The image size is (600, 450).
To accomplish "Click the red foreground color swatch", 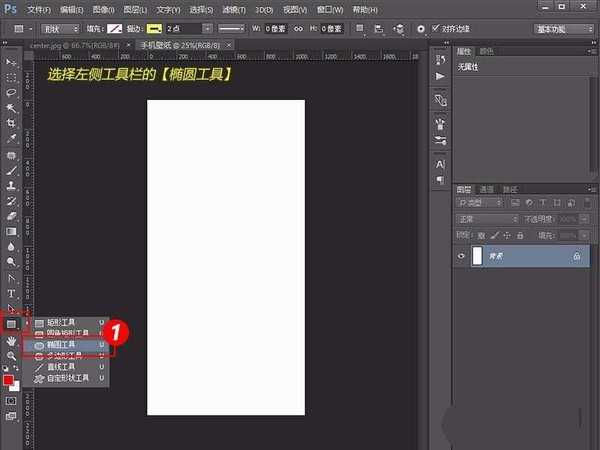I will point(8,380).
